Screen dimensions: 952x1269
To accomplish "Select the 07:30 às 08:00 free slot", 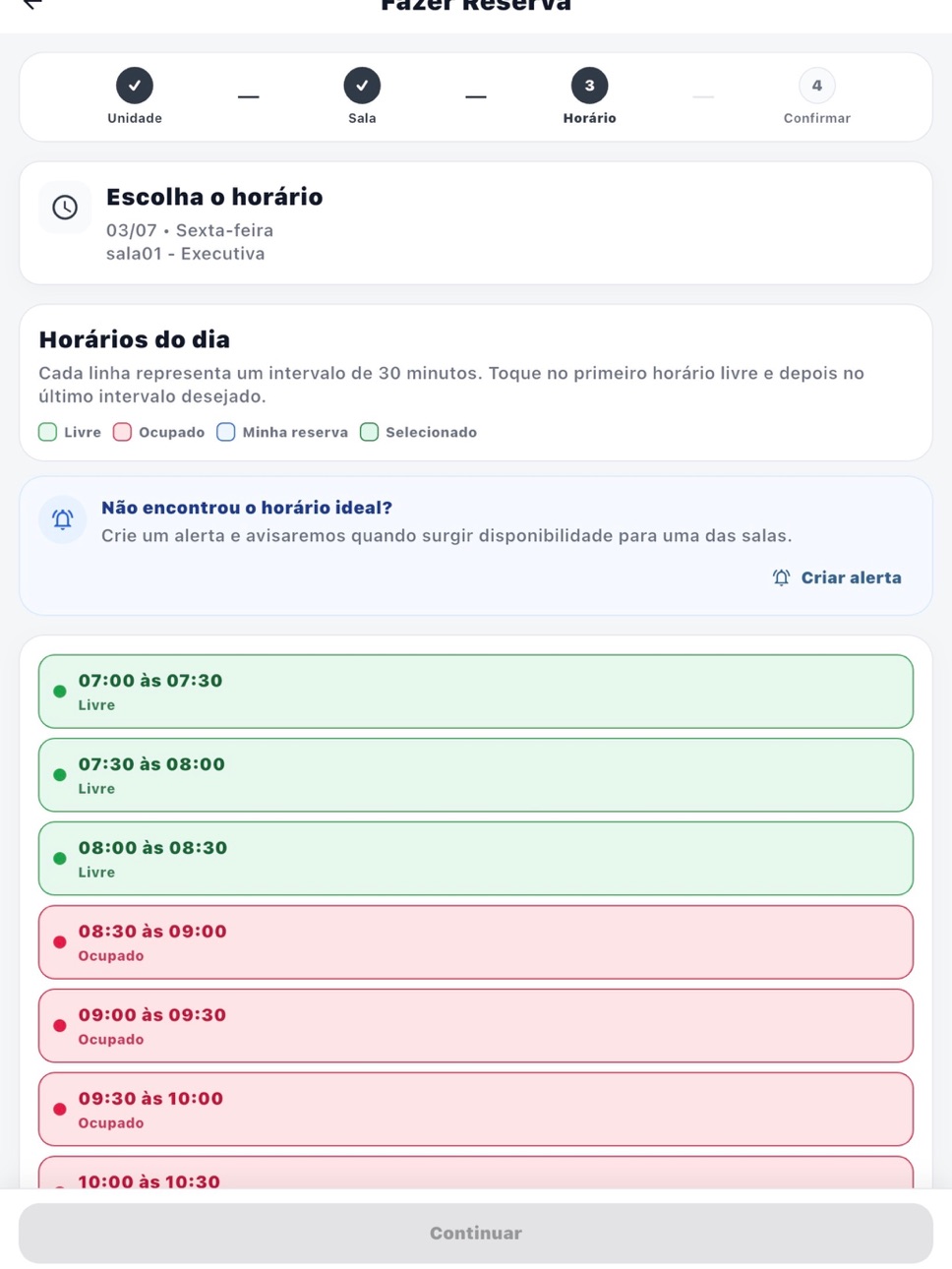I will 476,775.
